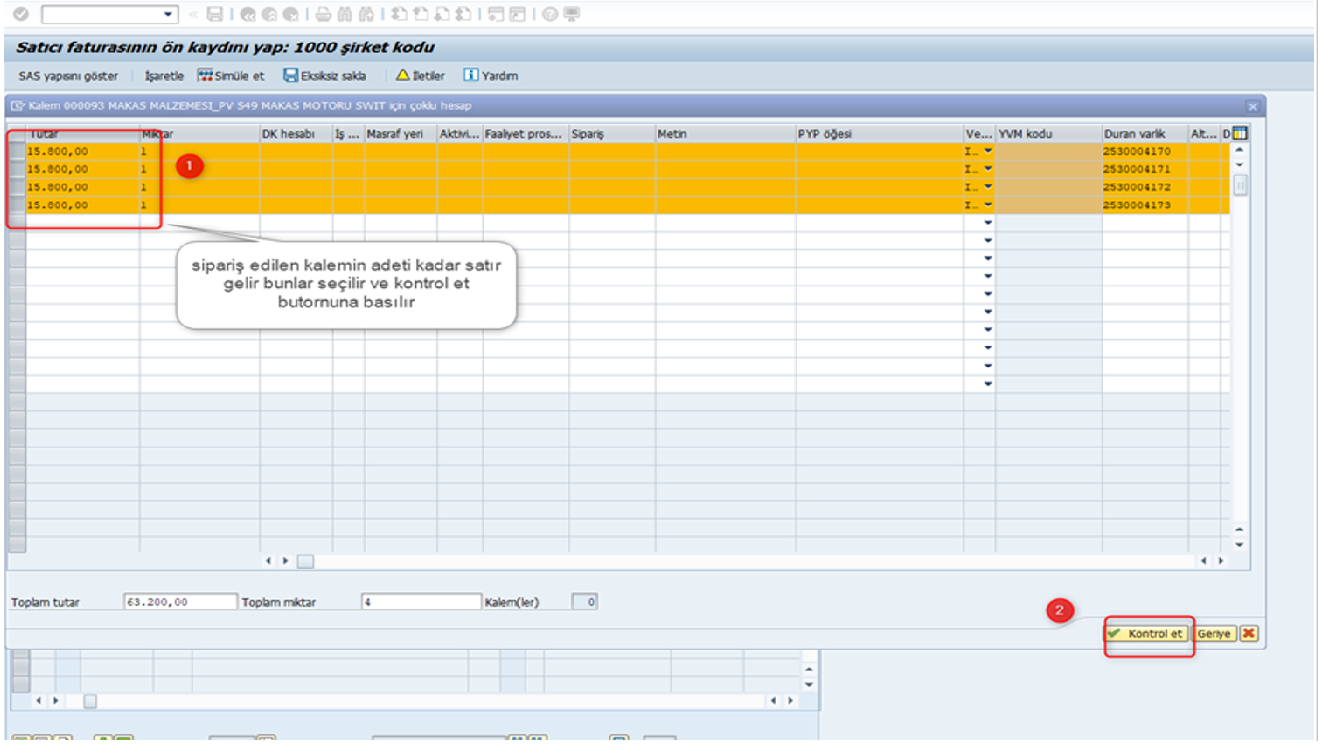Viewport: 1321px width, 751px height.
Task: Click the grid horizontal scrollbar thumb
Action: pyautogui.click(x=305, y=562)
